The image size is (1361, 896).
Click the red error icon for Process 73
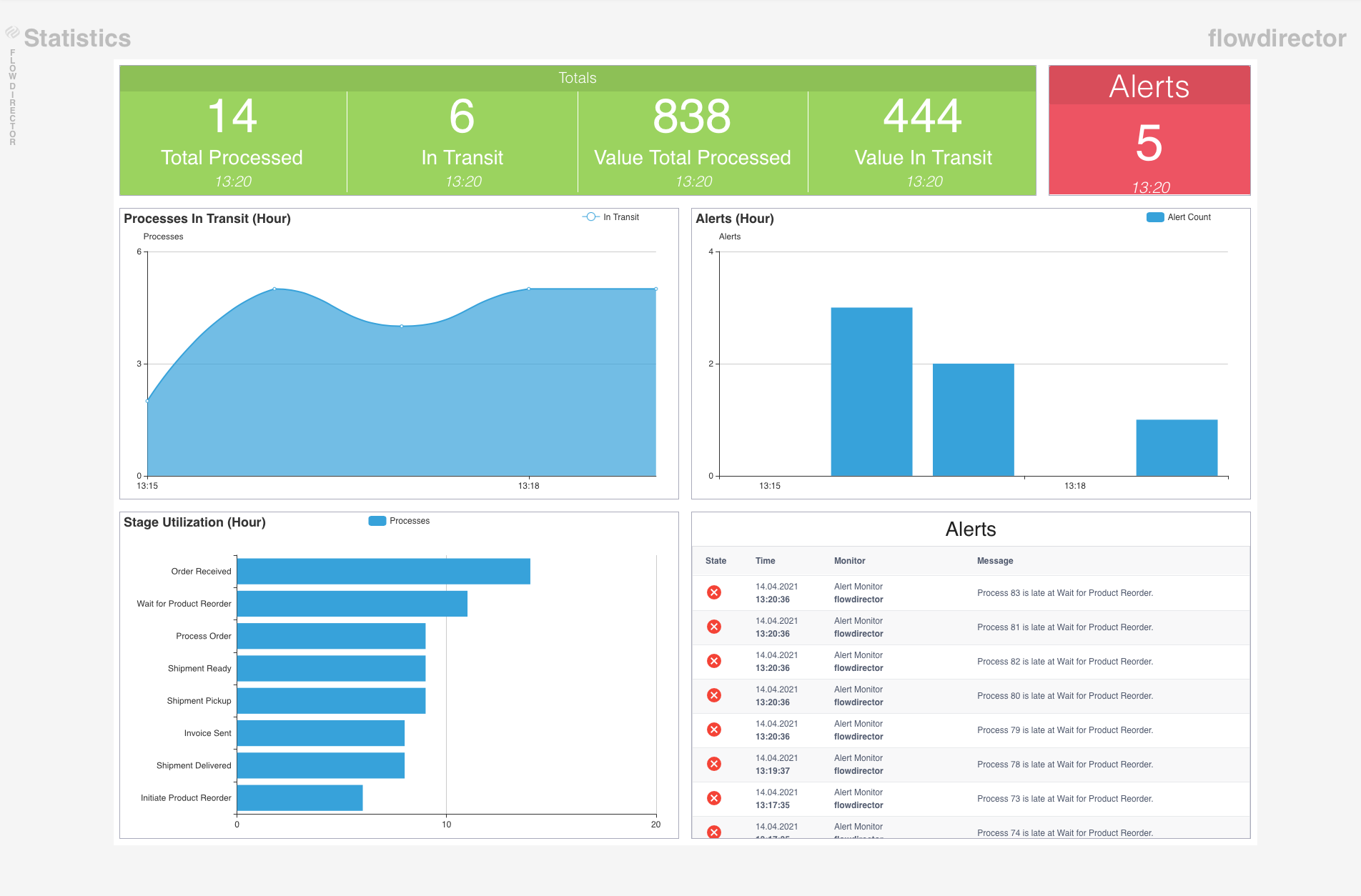pyautogui.click(x=713, y=798)
